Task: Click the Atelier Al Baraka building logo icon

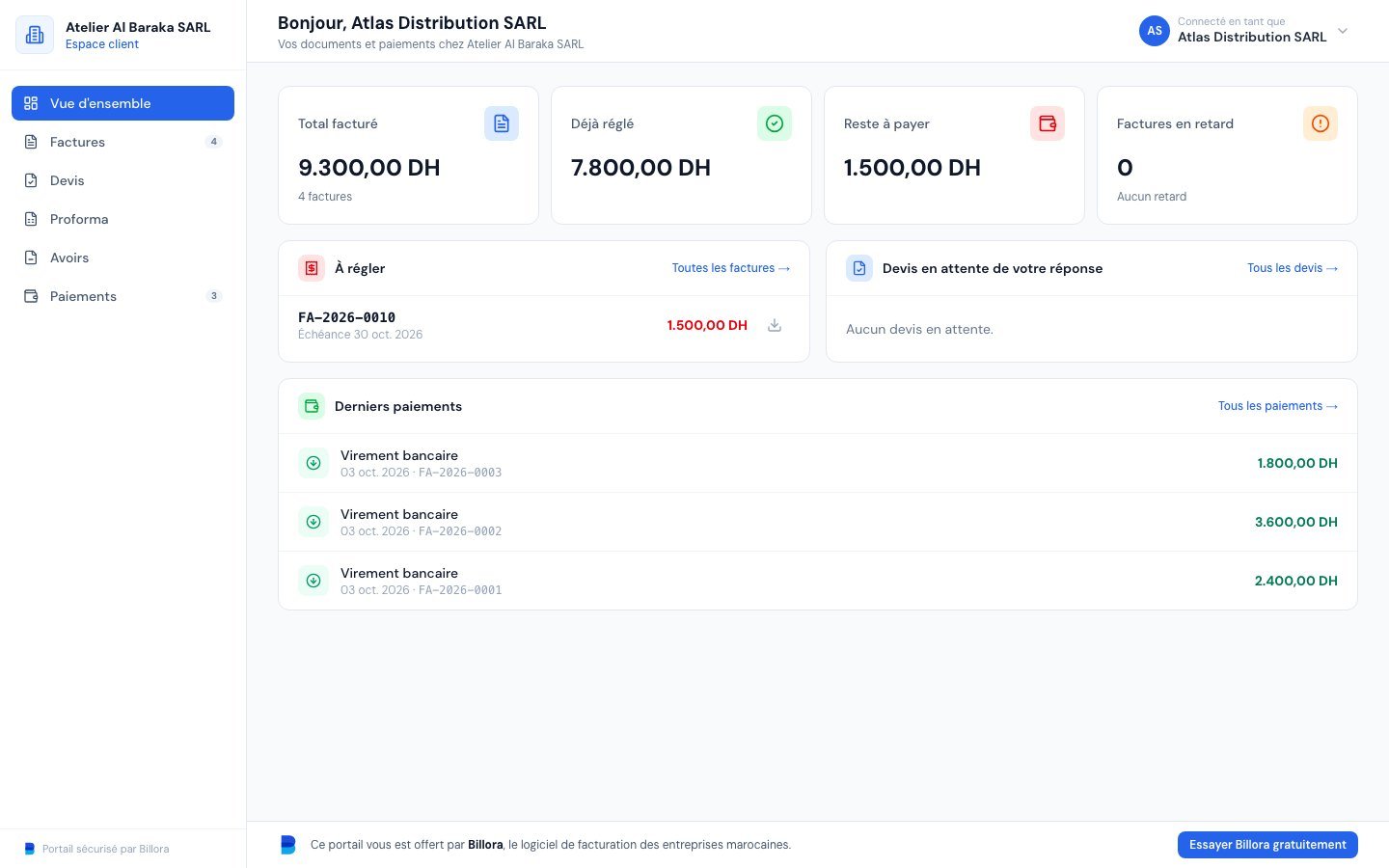Action: tap(35, 35)
